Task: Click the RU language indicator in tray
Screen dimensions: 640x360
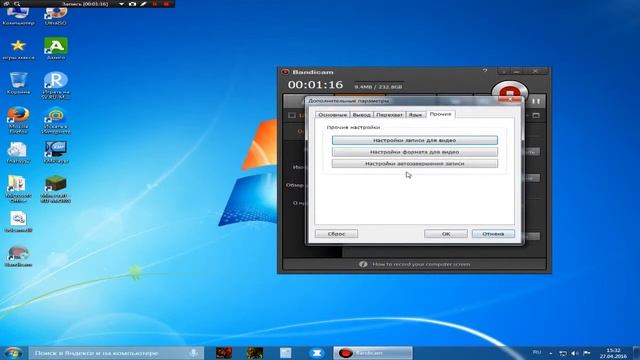Action: (x=537, y=352)
